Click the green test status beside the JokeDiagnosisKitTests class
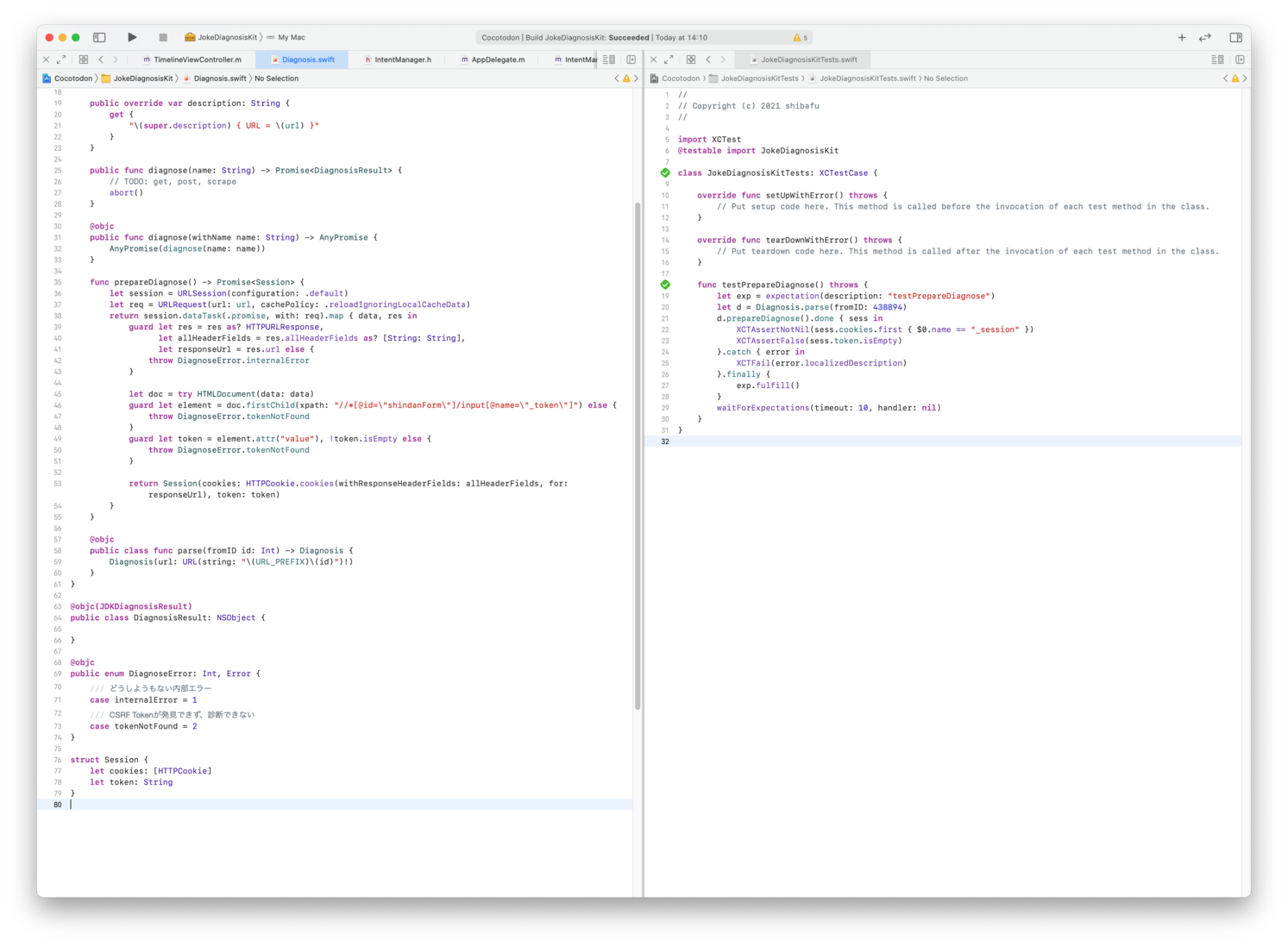 [x=665, y=172]
